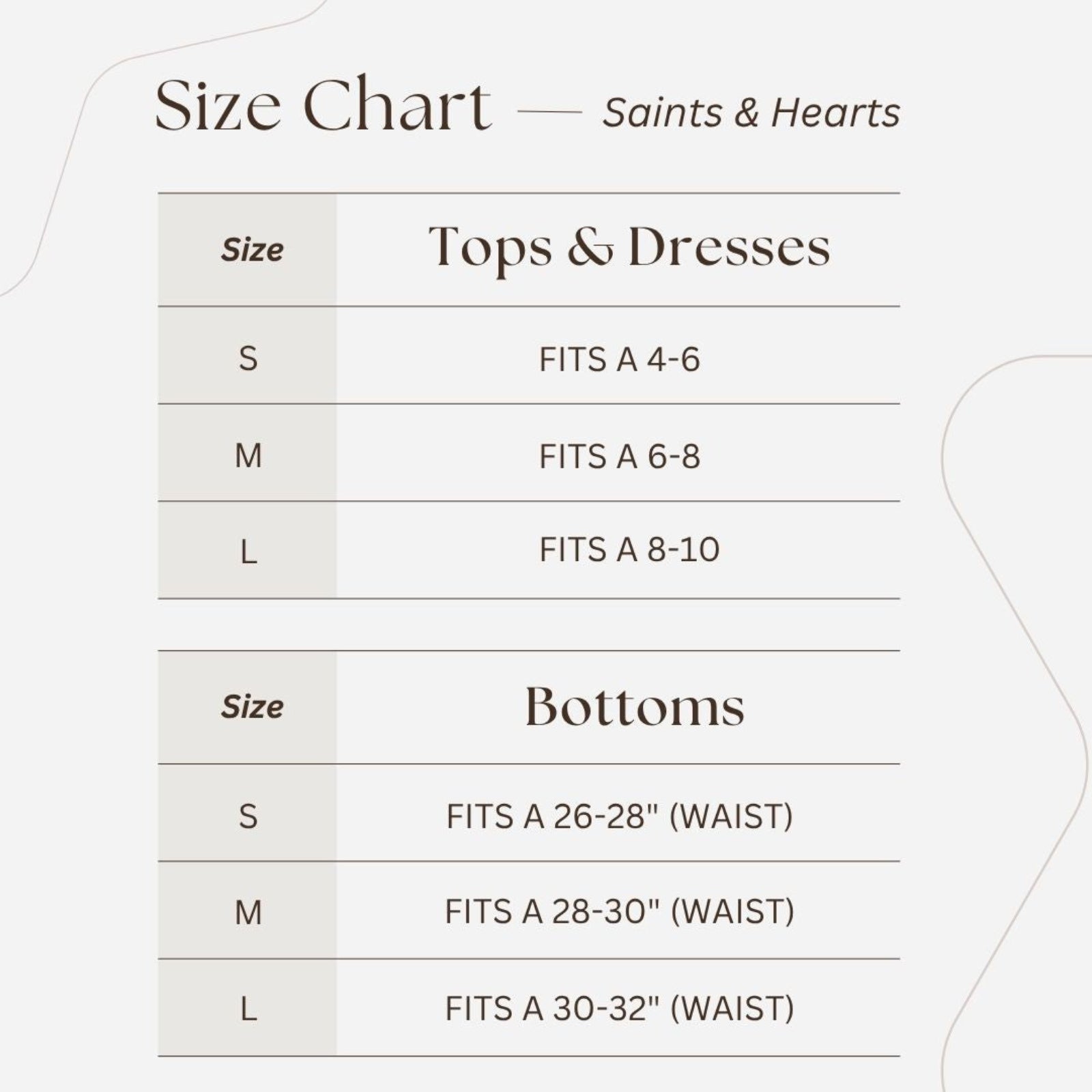Click the "FITS A 6-8" cell
The image size is (1092, 1092).
click(619, 457)
